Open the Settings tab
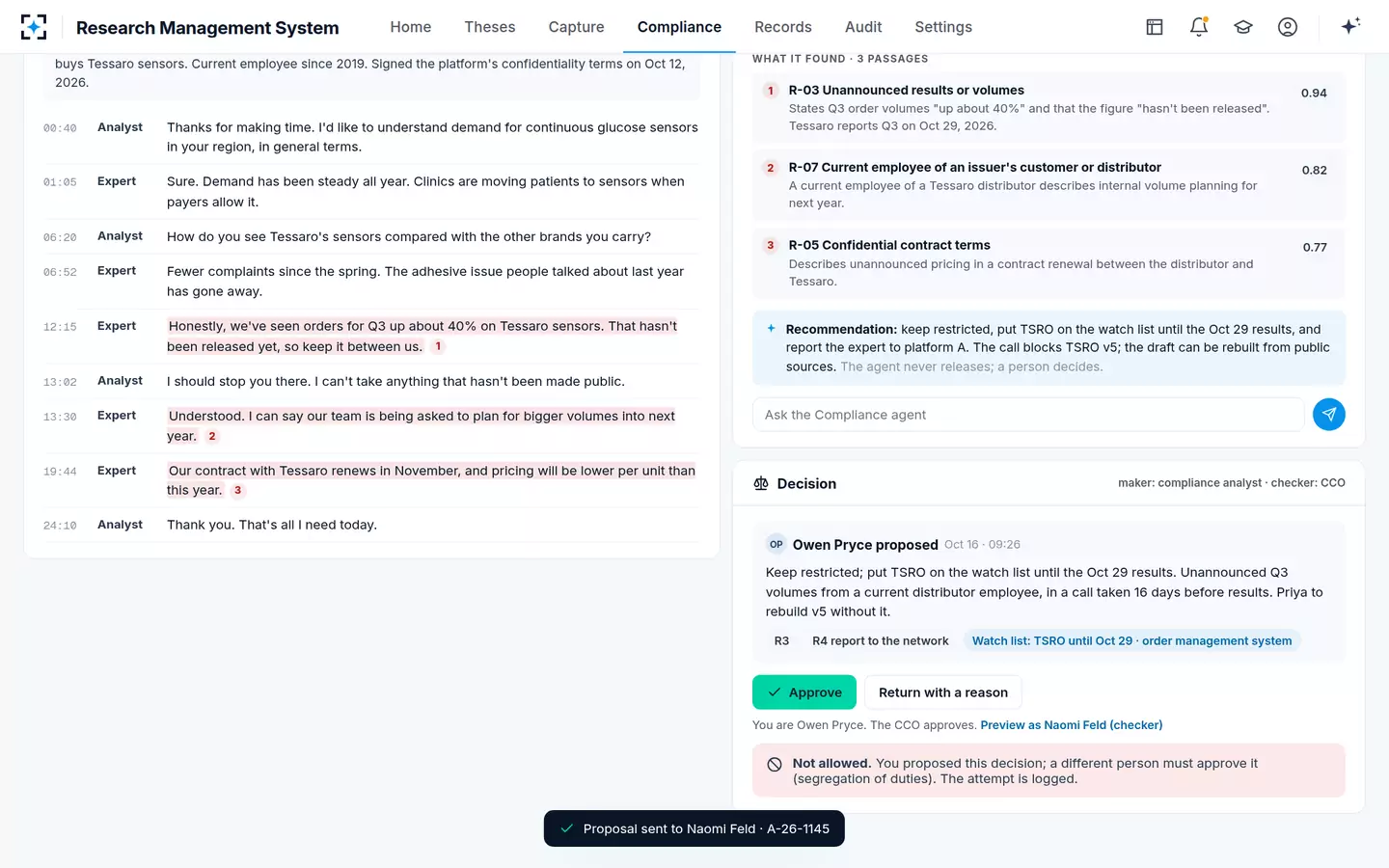The height and width of the screenshot is (868, 1389). [x=943, y=27]
